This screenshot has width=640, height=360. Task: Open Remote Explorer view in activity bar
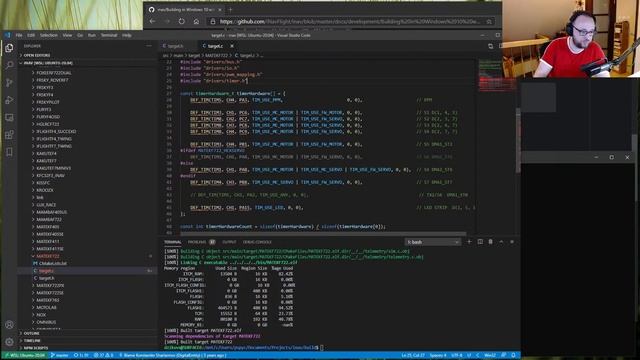click(9, 118)
